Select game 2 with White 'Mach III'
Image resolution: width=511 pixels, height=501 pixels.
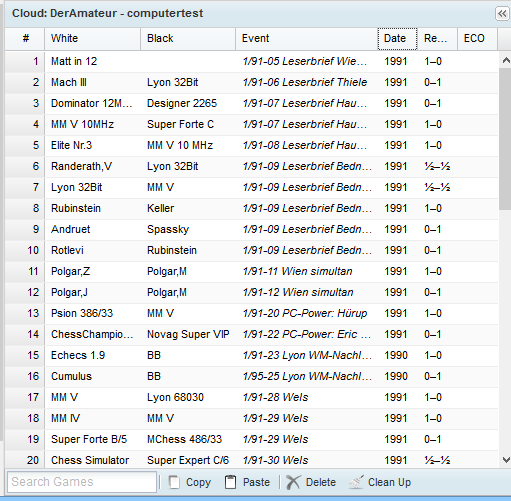pos(251,82)
